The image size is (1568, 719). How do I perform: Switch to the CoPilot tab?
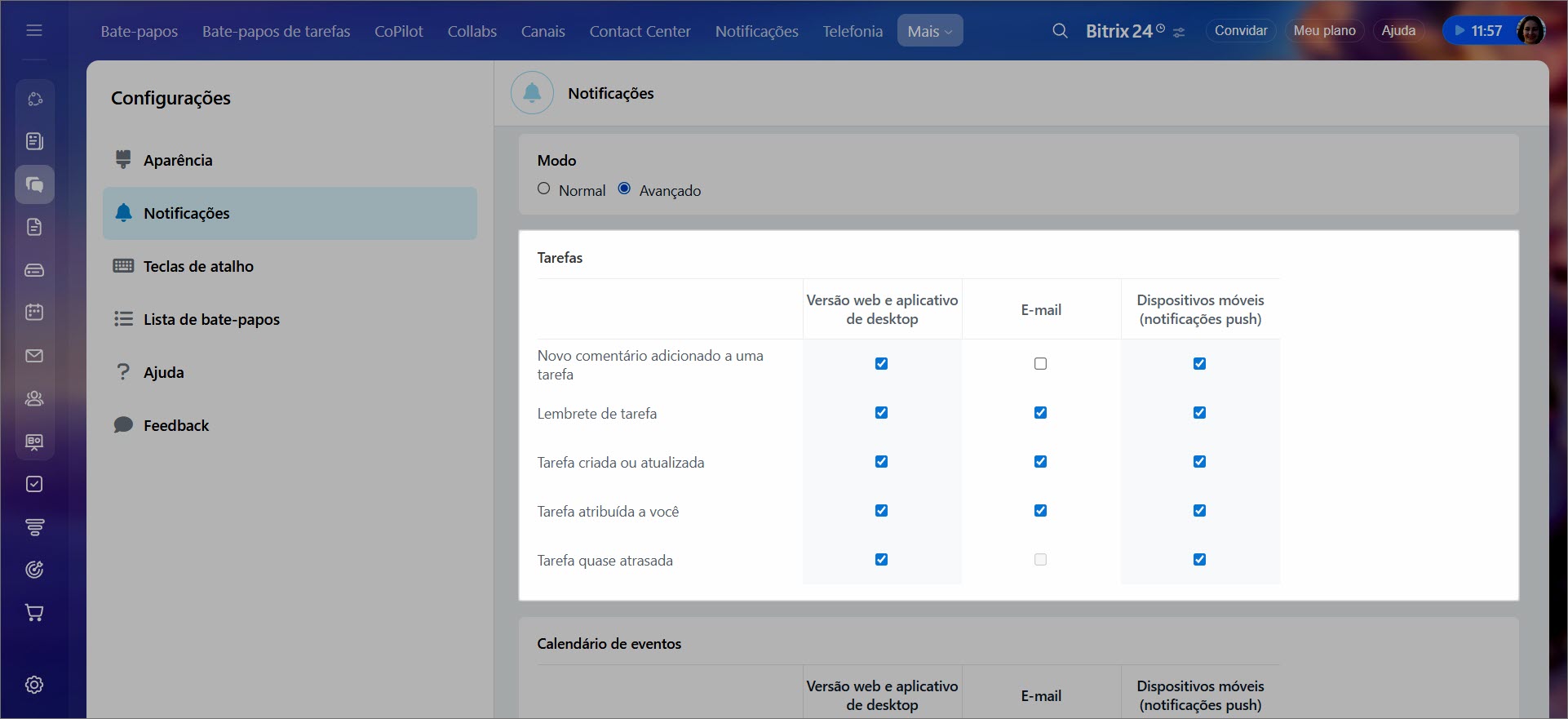(x=398, y=31)
